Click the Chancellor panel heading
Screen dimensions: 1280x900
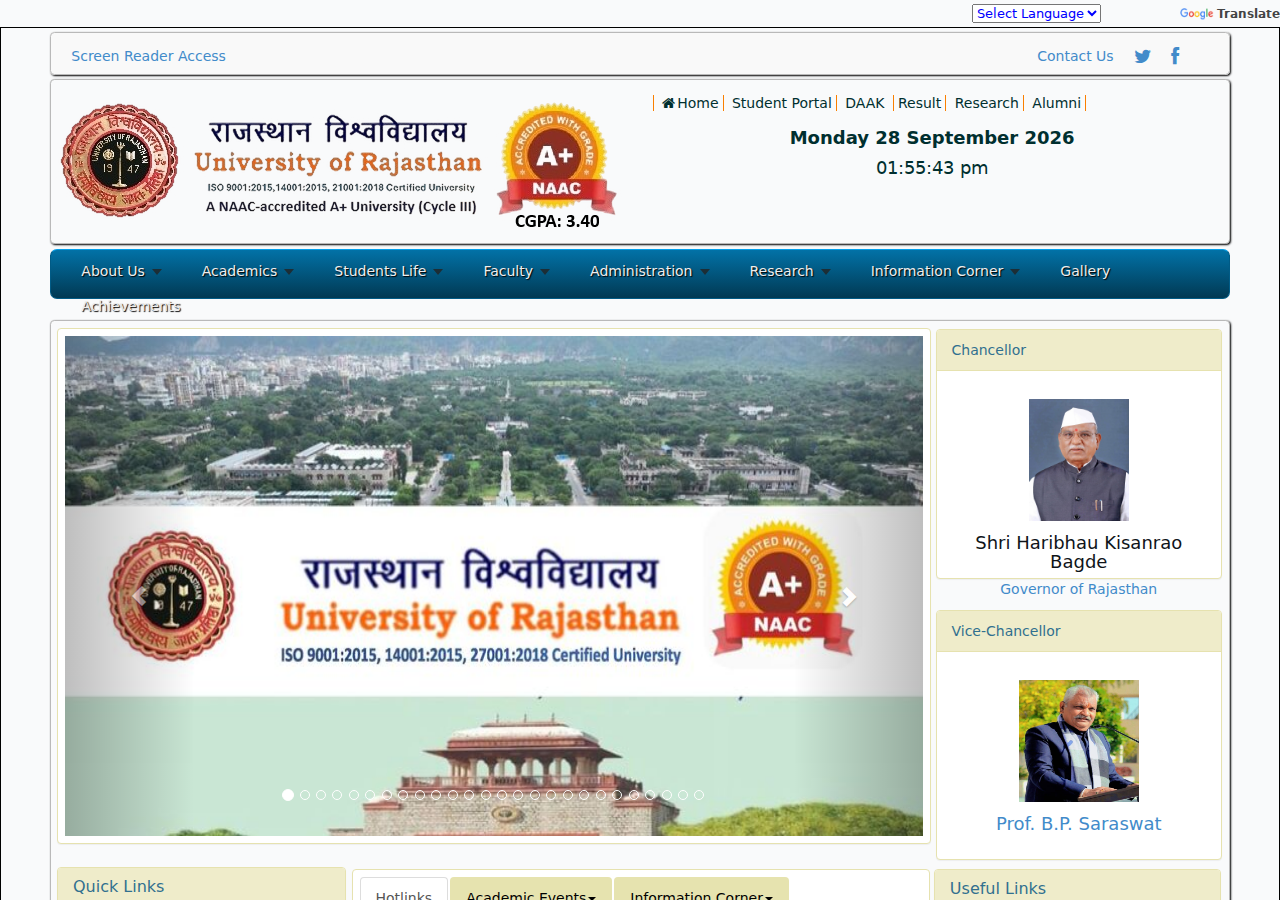1079,350
